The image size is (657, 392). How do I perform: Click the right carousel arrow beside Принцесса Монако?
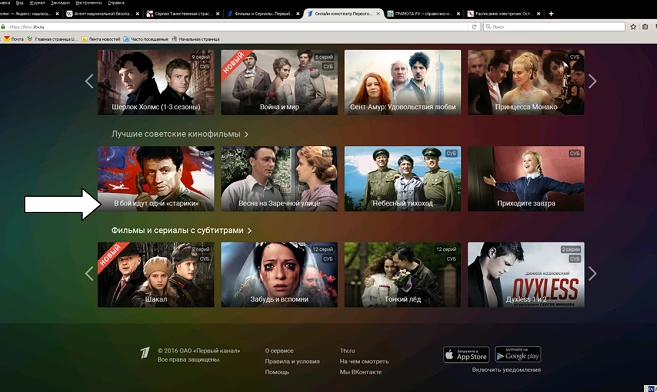click(592, 81)
